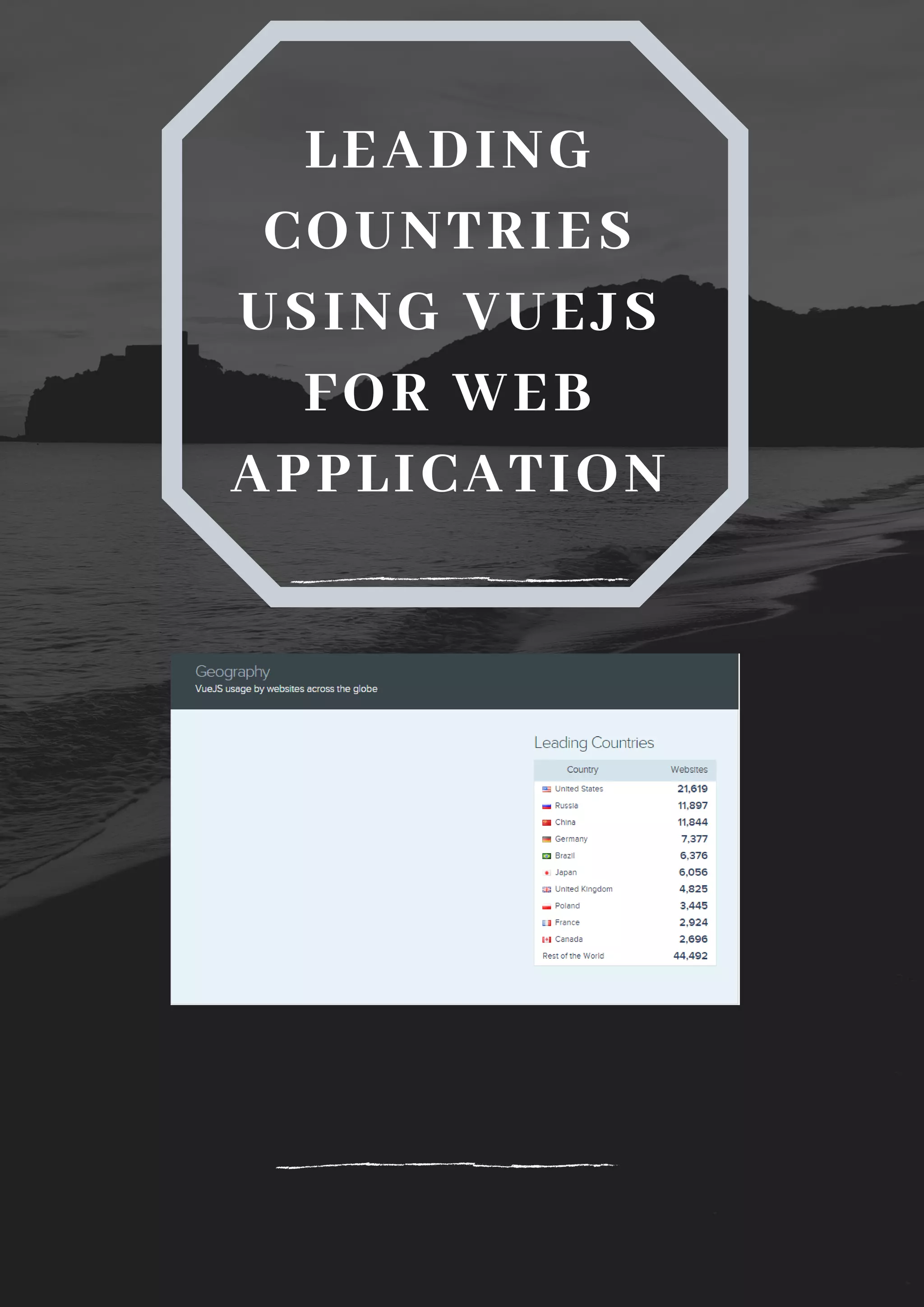This screenshot has width=924, height=1307.
Task: Select the 'France' country name
Action: (567, 922)
